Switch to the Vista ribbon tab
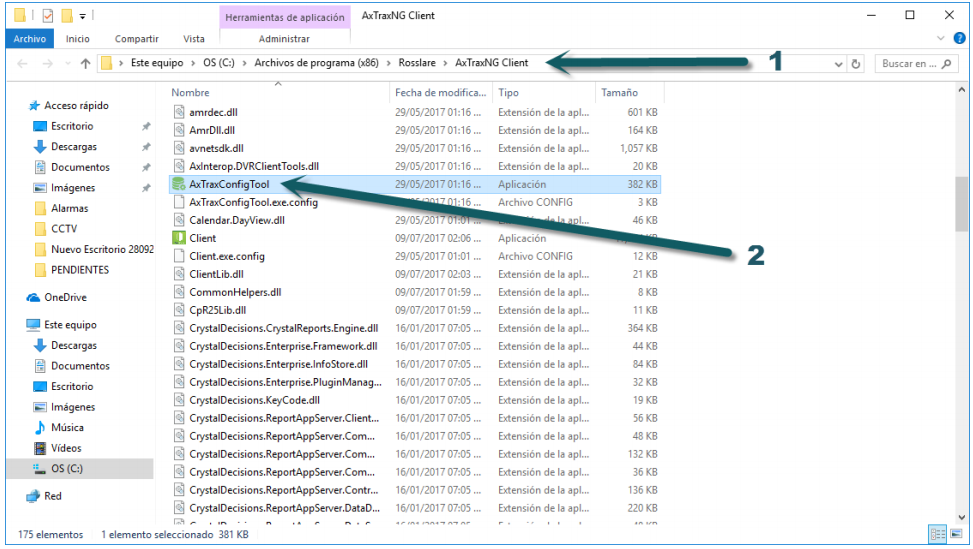This screenshot has height=549, width=973. [x=194, y=38]
